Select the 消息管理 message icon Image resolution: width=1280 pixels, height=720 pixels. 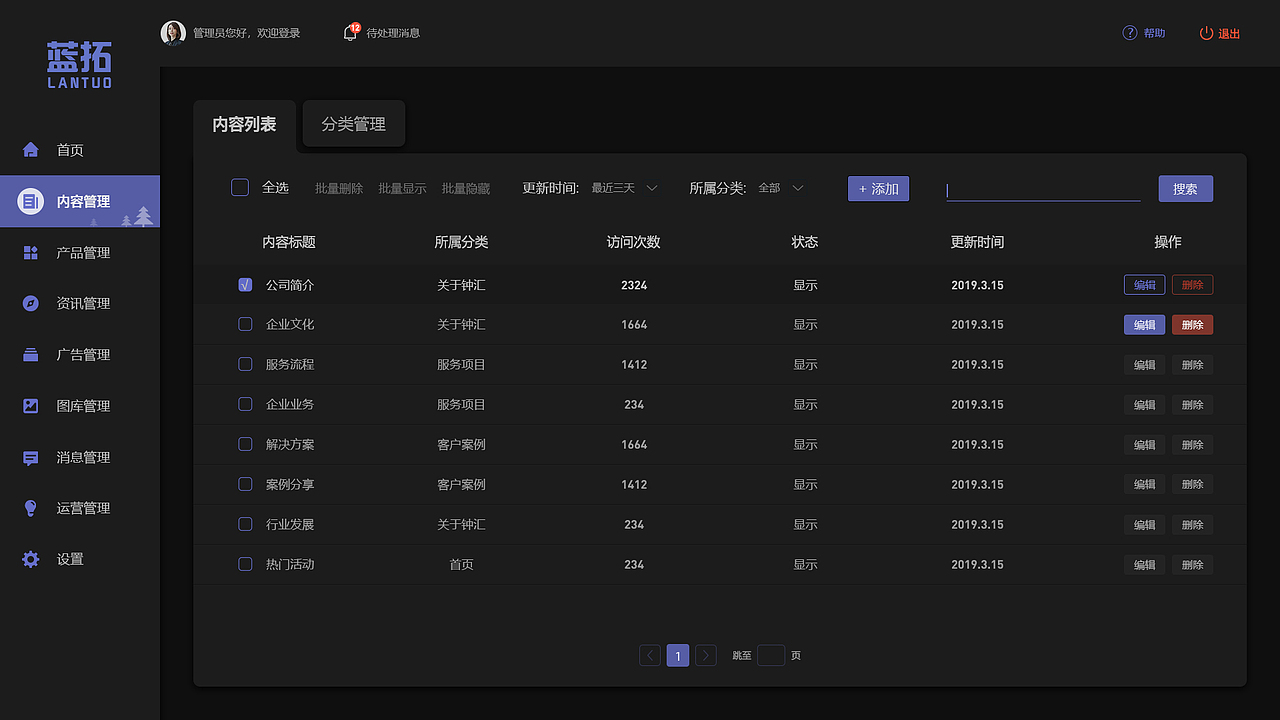tap(30, 457)
